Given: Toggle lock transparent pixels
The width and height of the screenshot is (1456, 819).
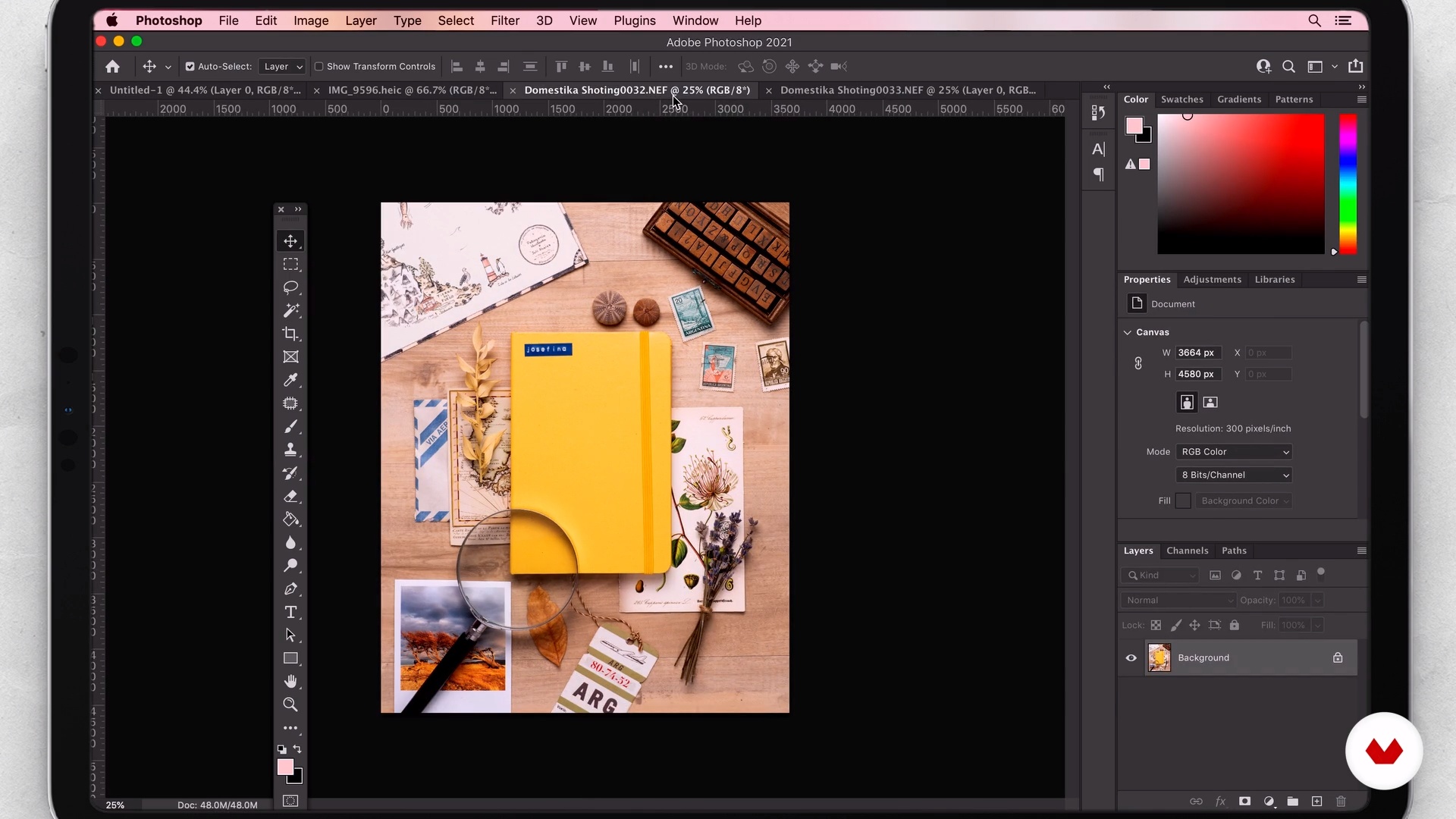Looking at the screenshot, I should (x=1156, y=626).
